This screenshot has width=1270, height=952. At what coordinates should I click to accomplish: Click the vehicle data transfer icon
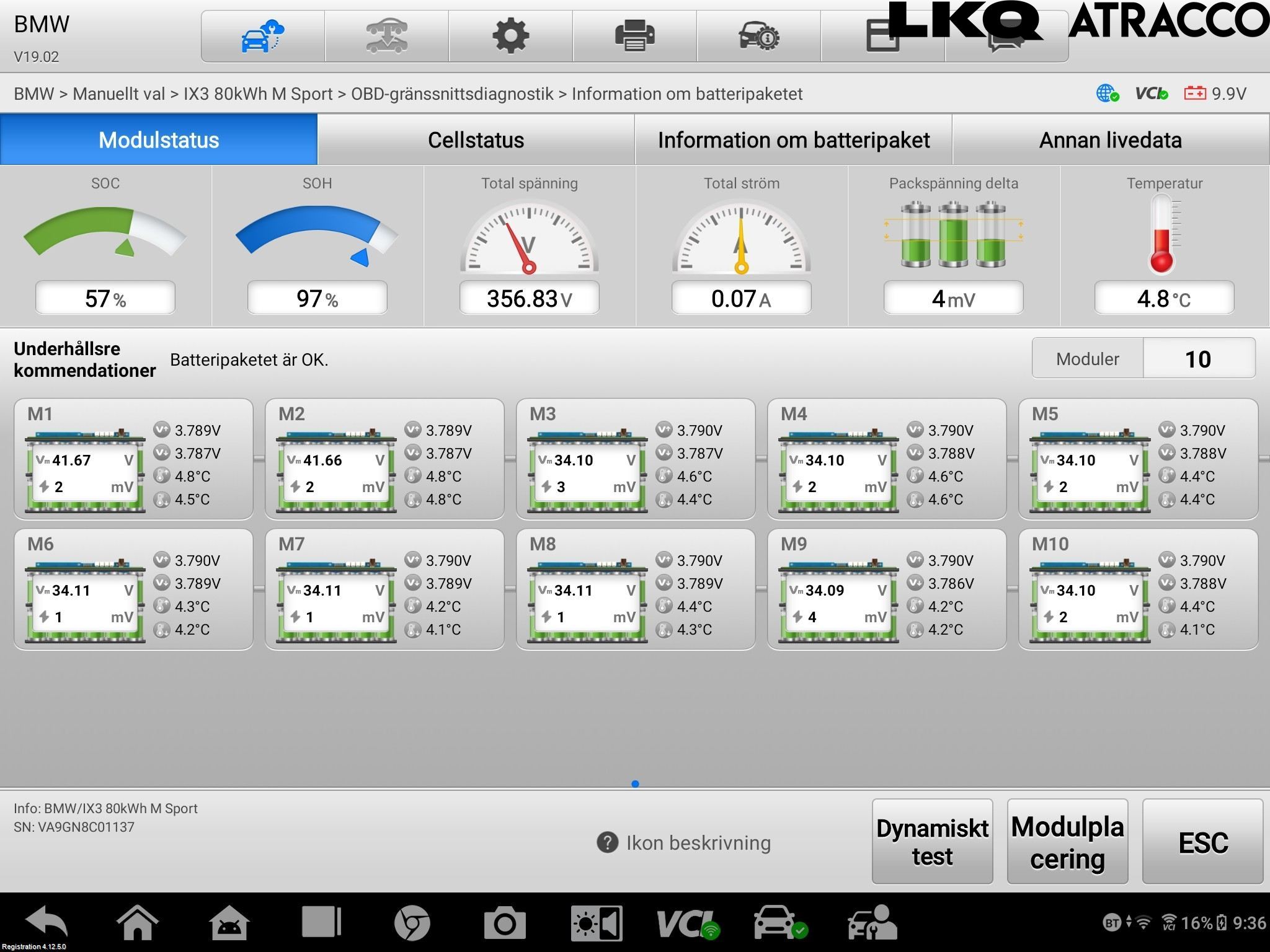coord(386,36)
